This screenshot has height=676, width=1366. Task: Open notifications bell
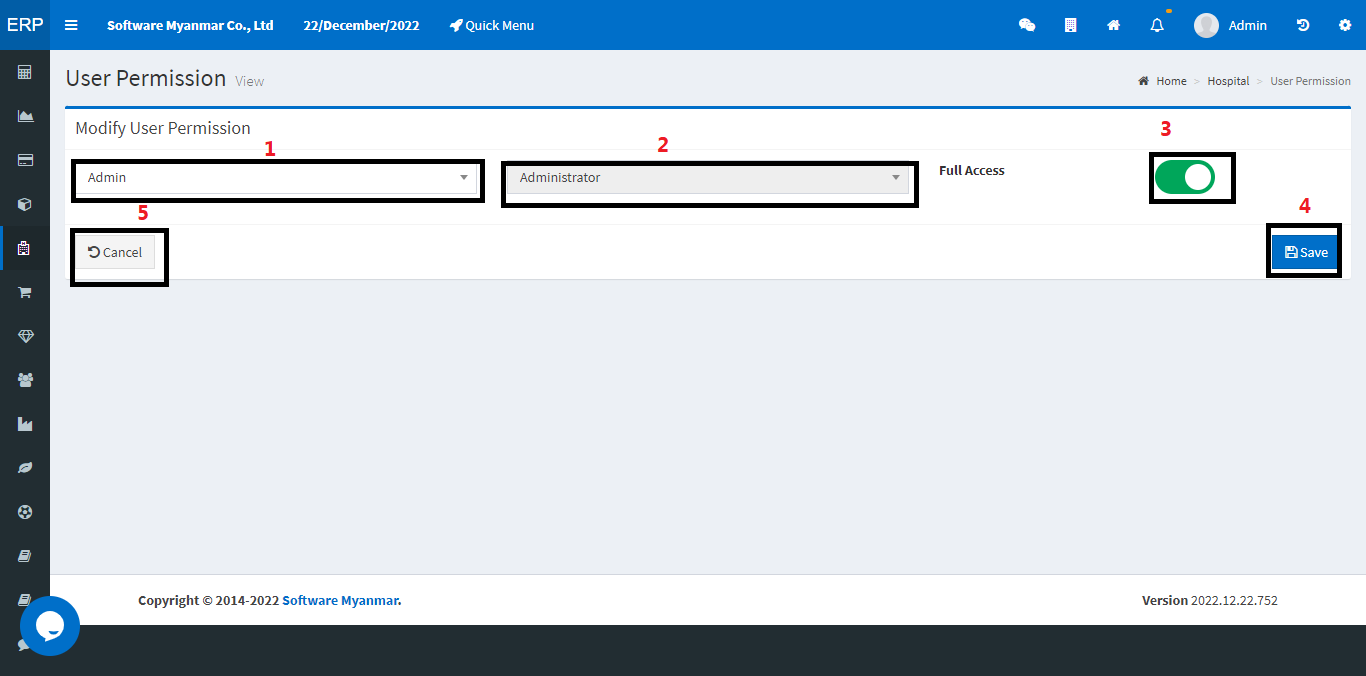point(1157,25)
